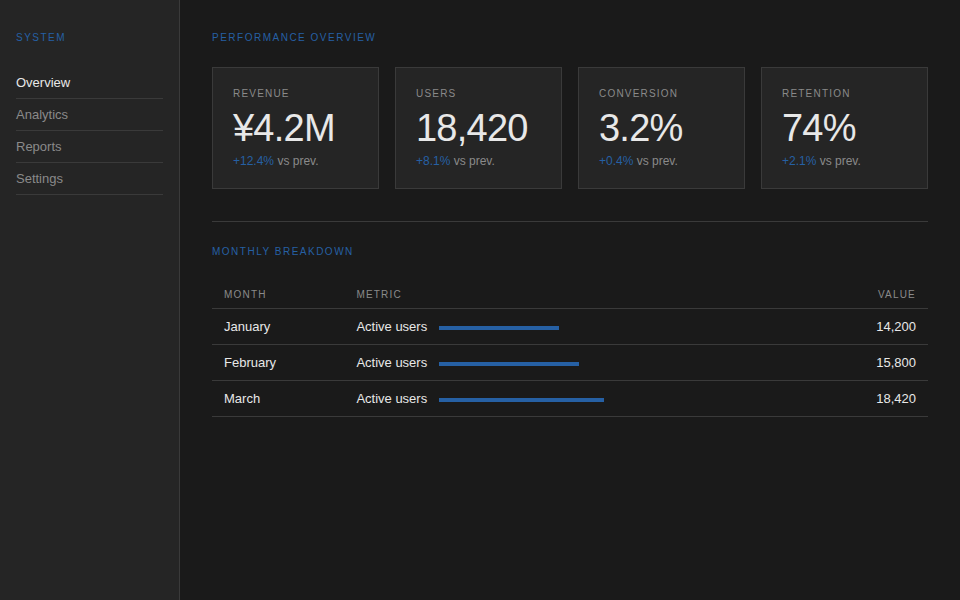Click the VALUE column header
Viewport: 960px width, 600px height.
point(896,294)
